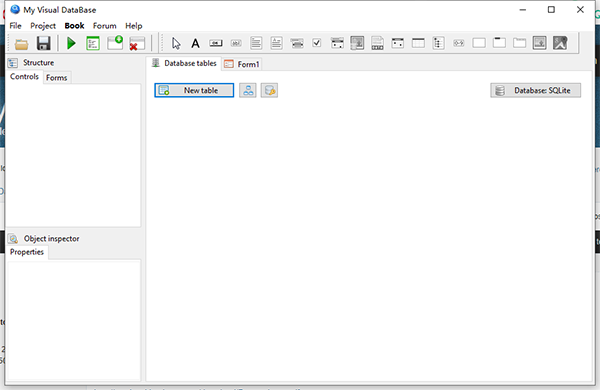The height and width of the screenshot is (390, 600).
Task: Add new form with green plus icon
Action: [x=115, y=43]
